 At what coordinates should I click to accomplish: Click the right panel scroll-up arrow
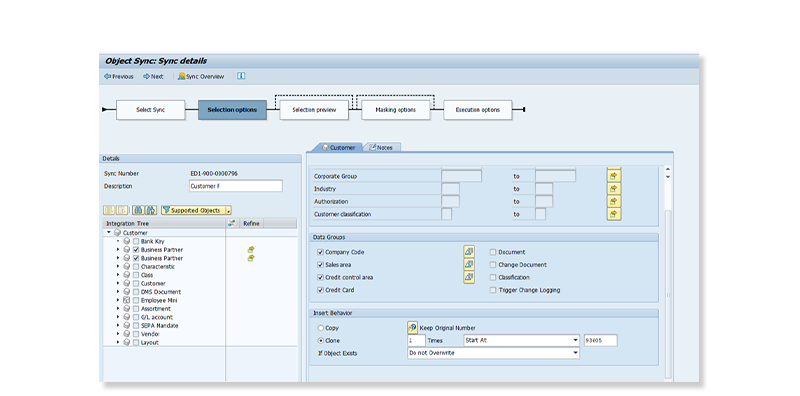pos(668,169)
